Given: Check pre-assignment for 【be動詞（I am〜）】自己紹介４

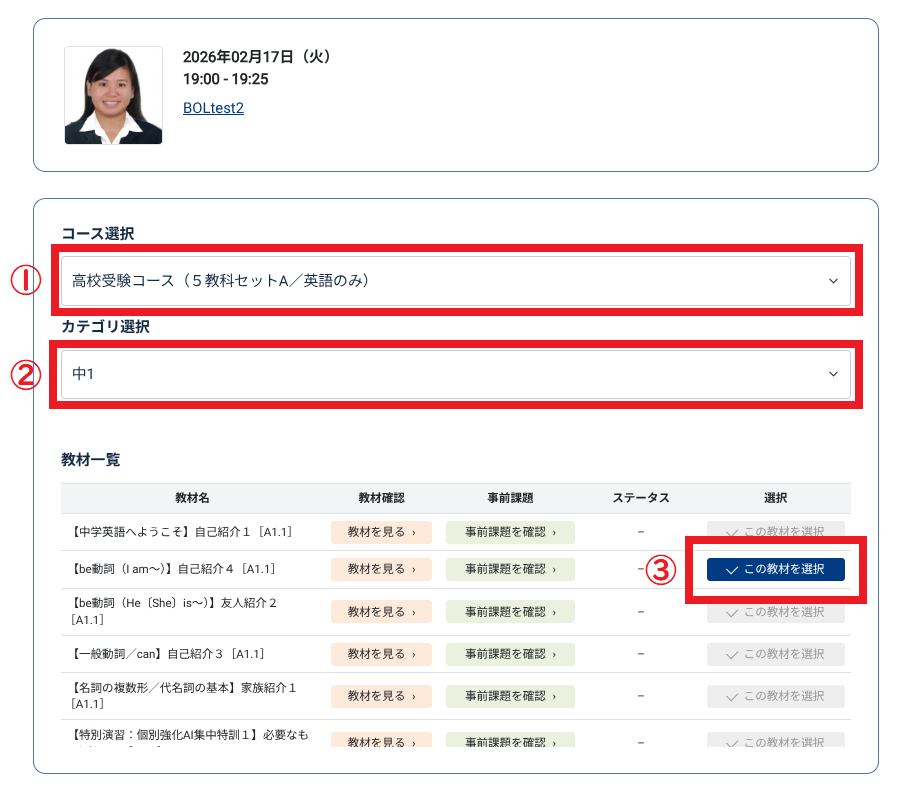Looking at the screenshot, I should click(x=510, y=569).
